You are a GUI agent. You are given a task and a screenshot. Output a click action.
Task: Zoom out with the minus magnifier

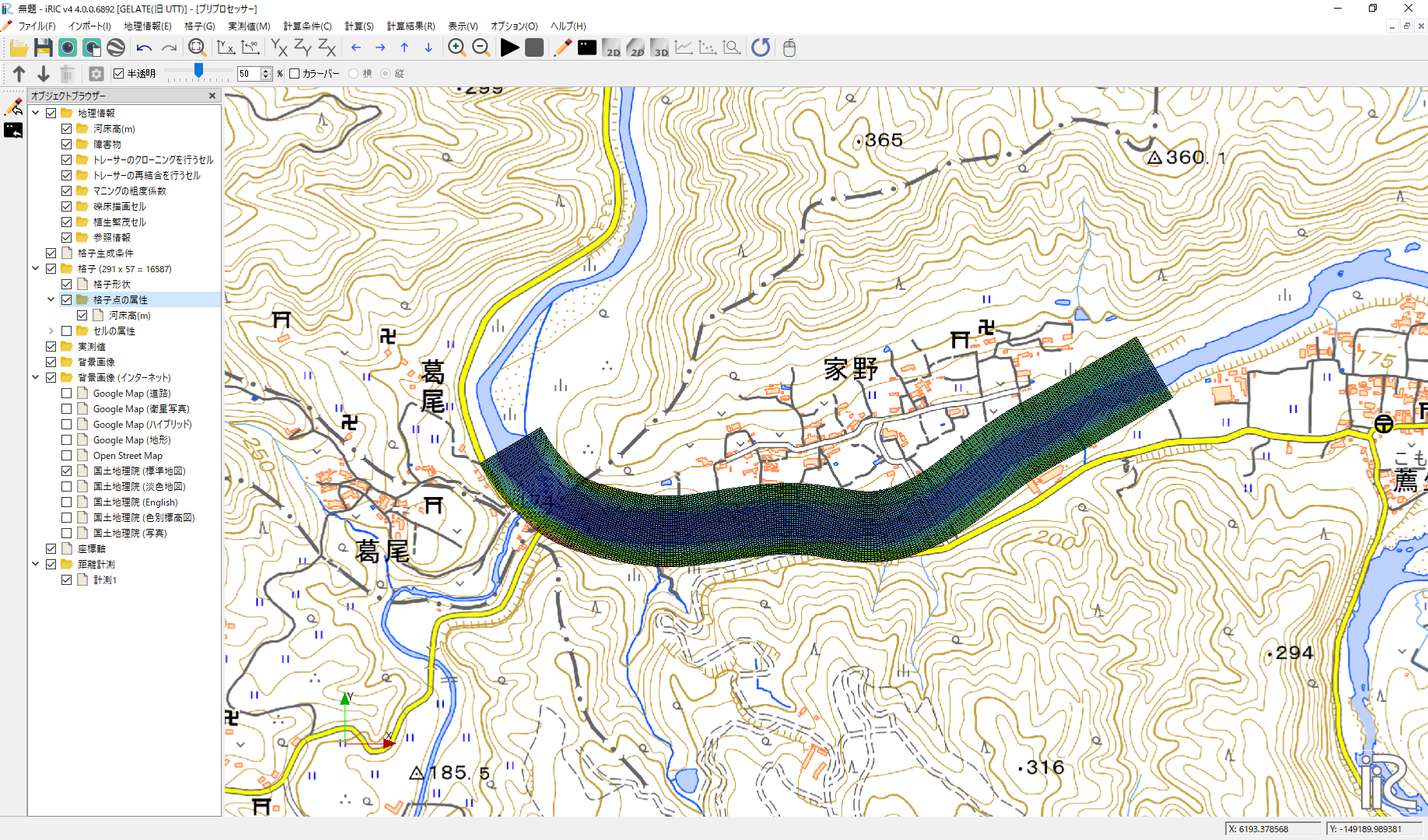[481, 48]
